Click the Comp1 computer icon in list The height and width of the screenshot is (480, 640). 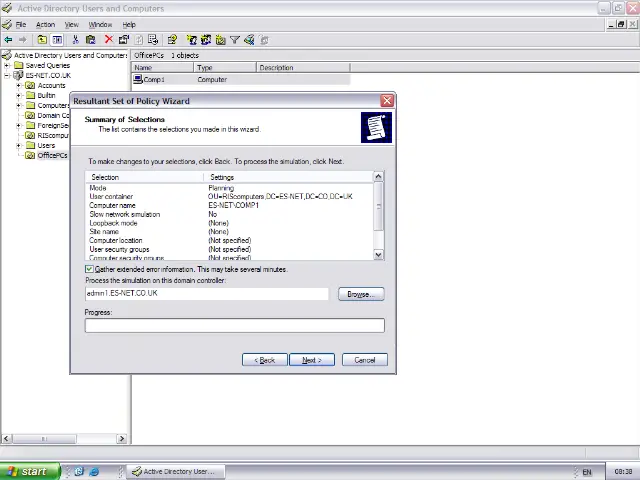[138, 80]
